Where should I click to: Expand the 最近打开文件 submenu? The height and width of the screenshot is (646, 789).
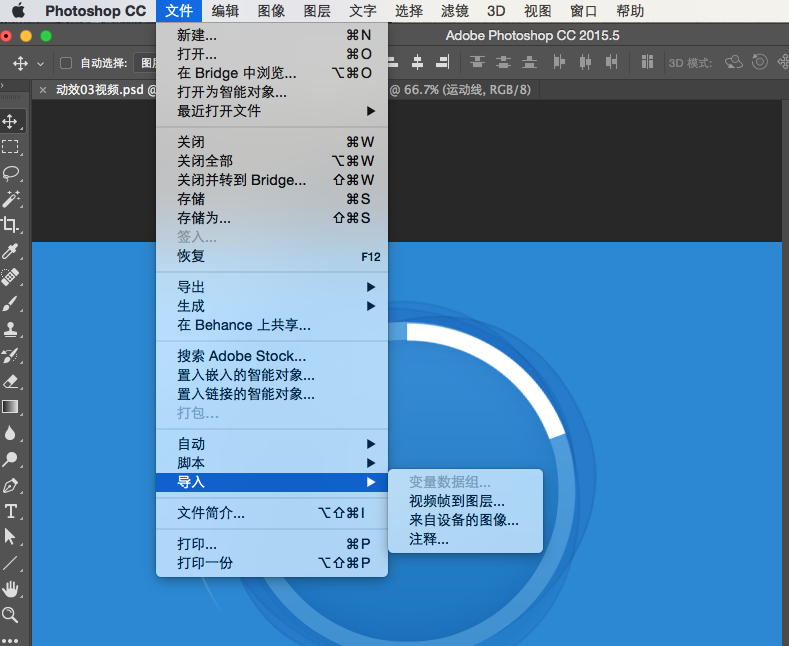[272, 111]
